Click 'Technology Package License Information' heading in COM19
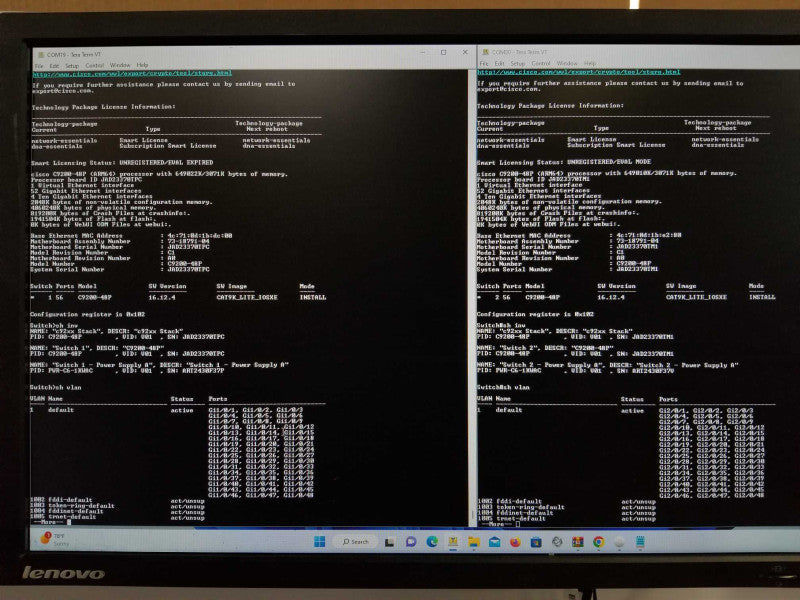Image resolution: width=800 pixels, height=600 pixels. click(104, 107)
